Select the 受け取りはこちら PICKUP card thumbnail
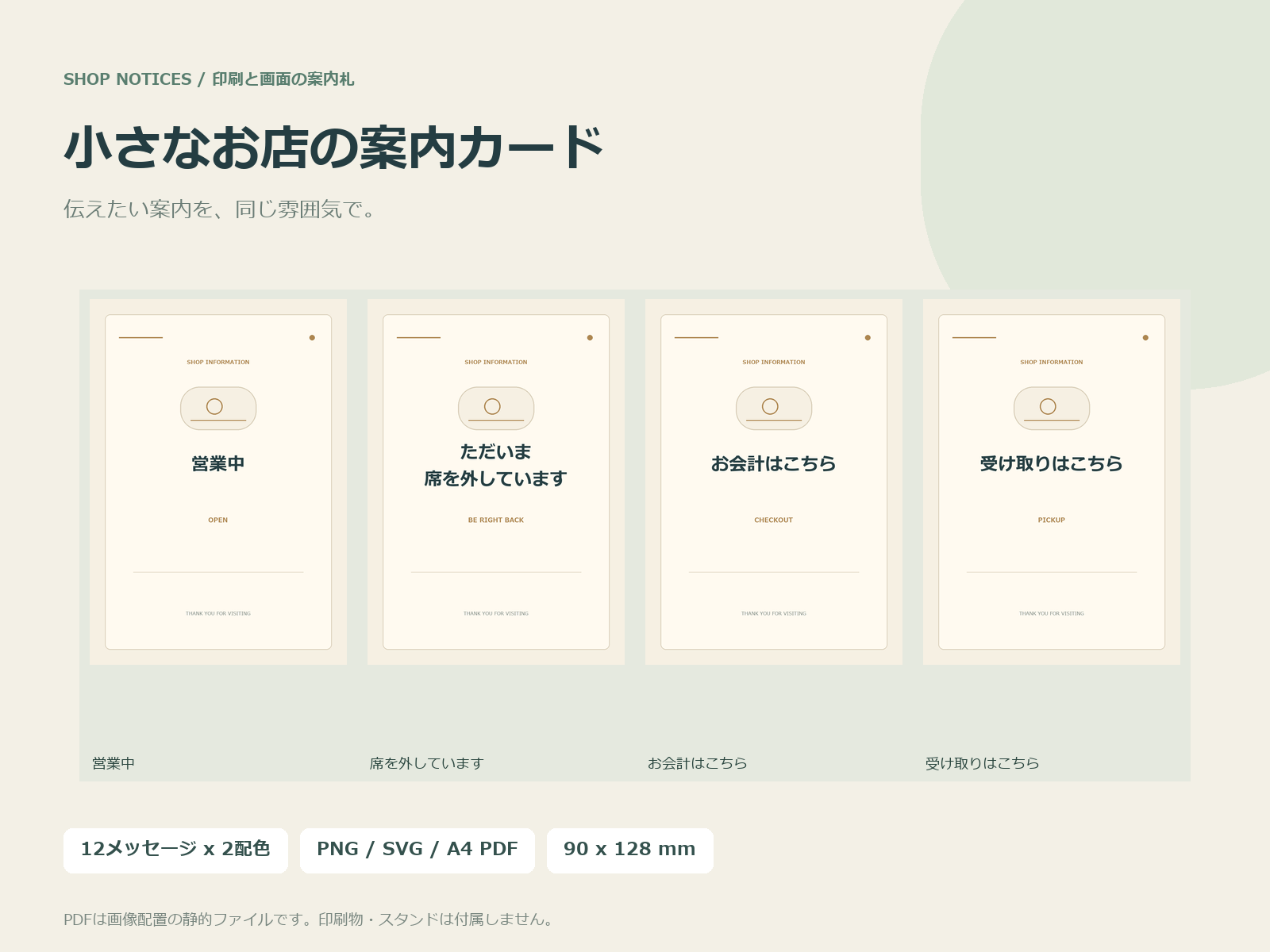The height and width of the screenshot is (952, 1270). 1052,482
